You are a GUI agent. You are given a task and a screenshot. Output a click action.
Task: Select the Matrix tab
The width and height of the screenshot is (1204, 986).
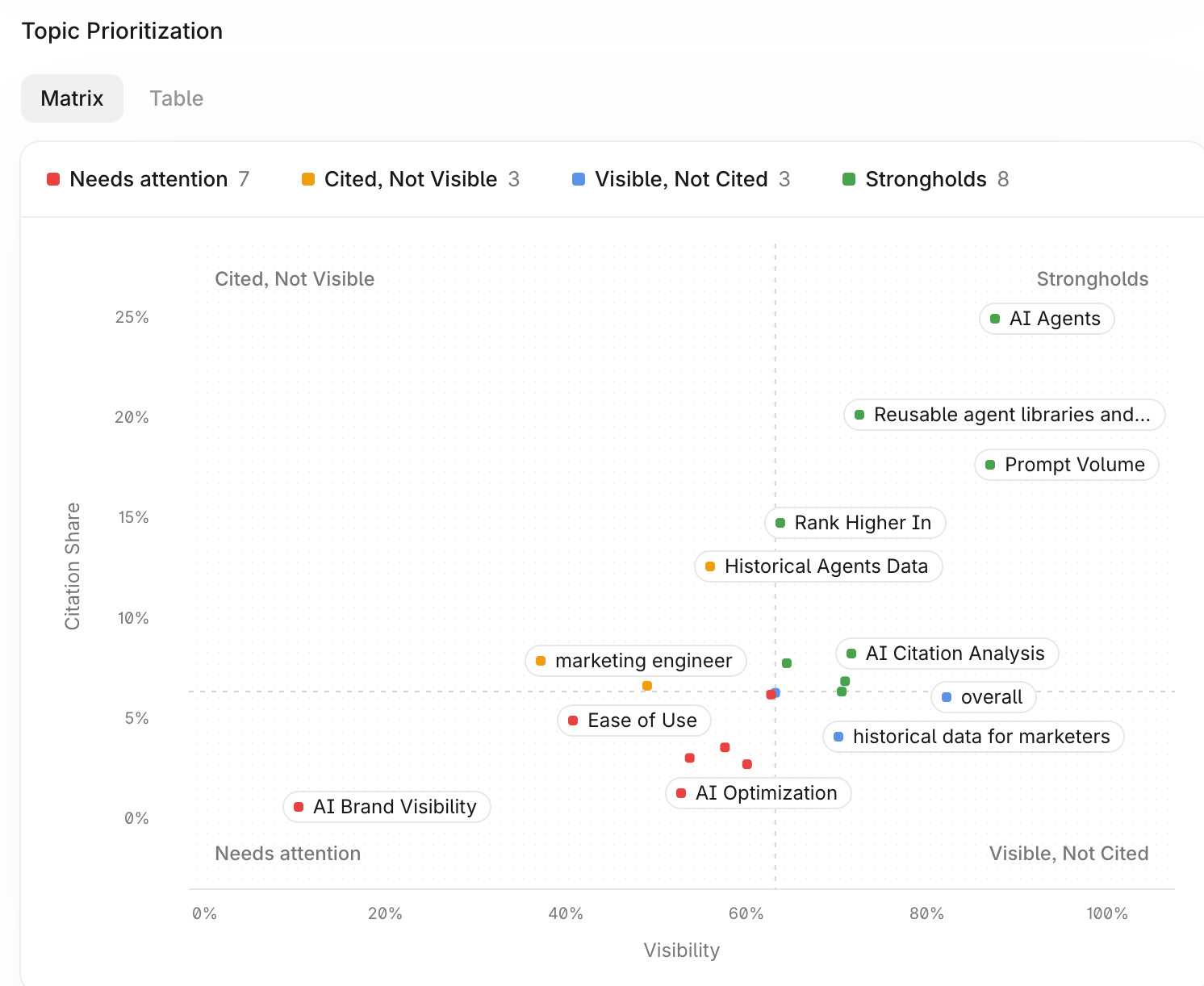tap(72, 98)
